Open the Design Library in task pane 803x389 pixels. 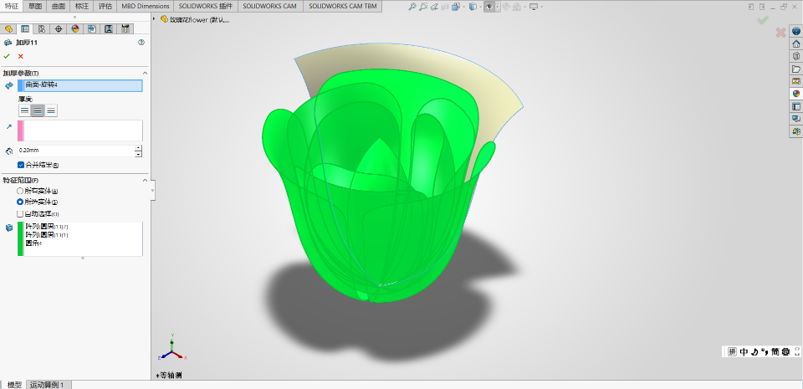click(796, 56)
